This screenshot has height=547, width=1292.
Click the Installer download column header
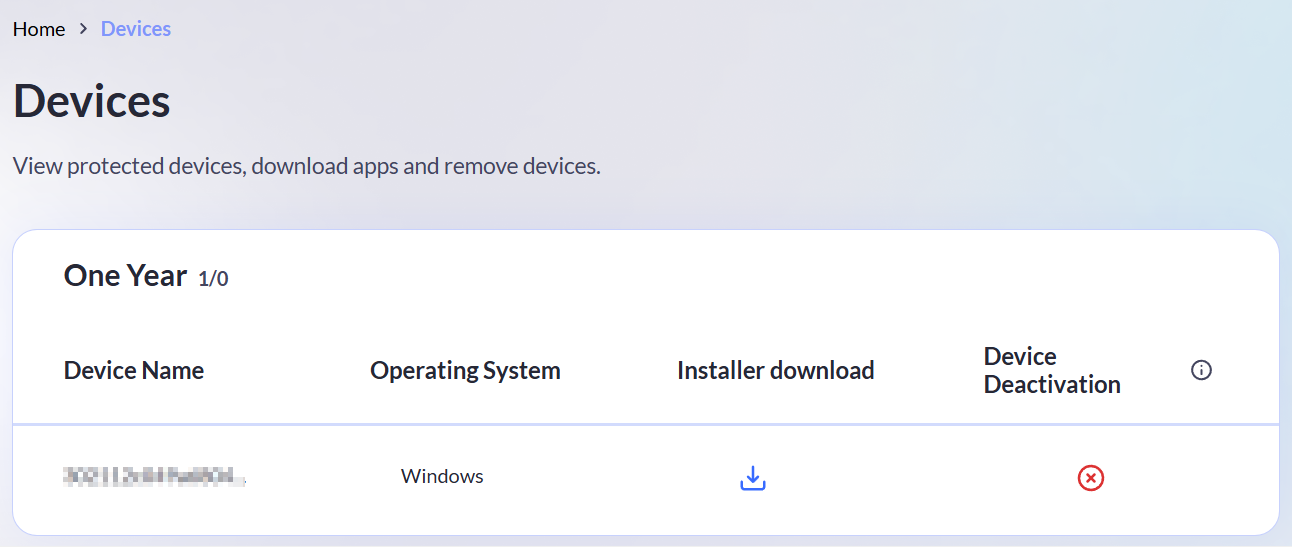click(775, 371)
